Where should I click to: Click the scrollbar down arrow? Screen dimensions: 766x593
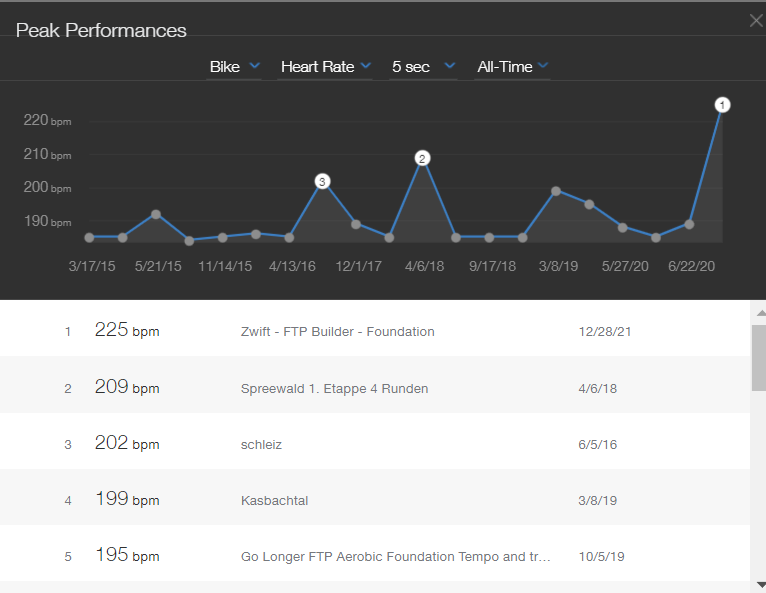(x=759, y=583)
